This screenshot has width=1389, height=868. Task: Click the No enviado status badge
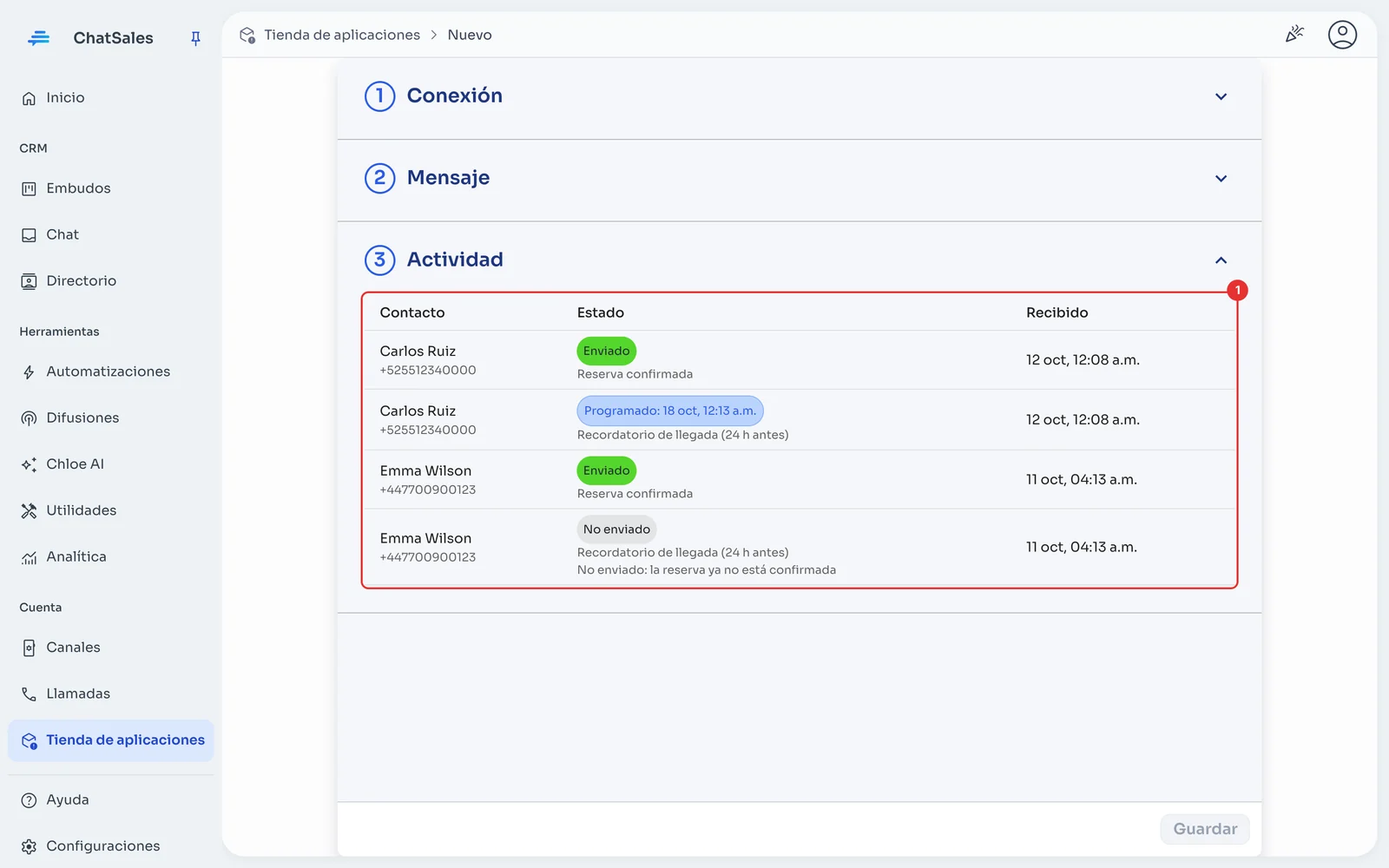point(616,529)
